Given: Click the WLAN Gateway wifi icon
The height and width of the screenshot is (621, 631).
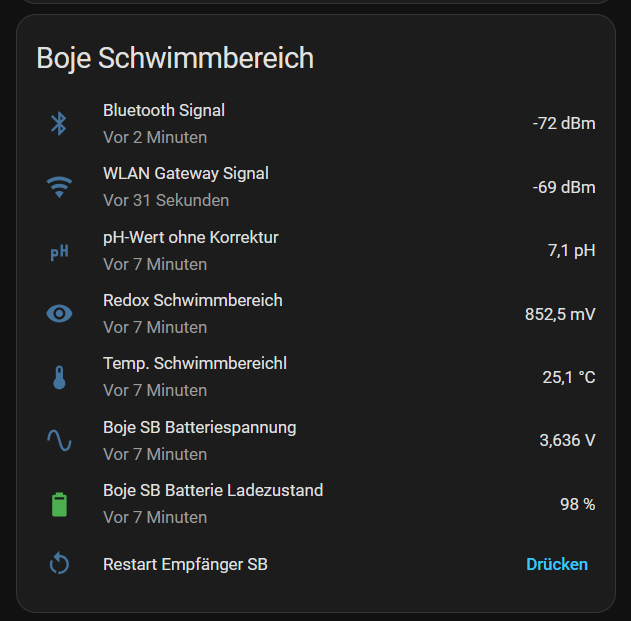Looking at the screenshot, I should 59,187.
